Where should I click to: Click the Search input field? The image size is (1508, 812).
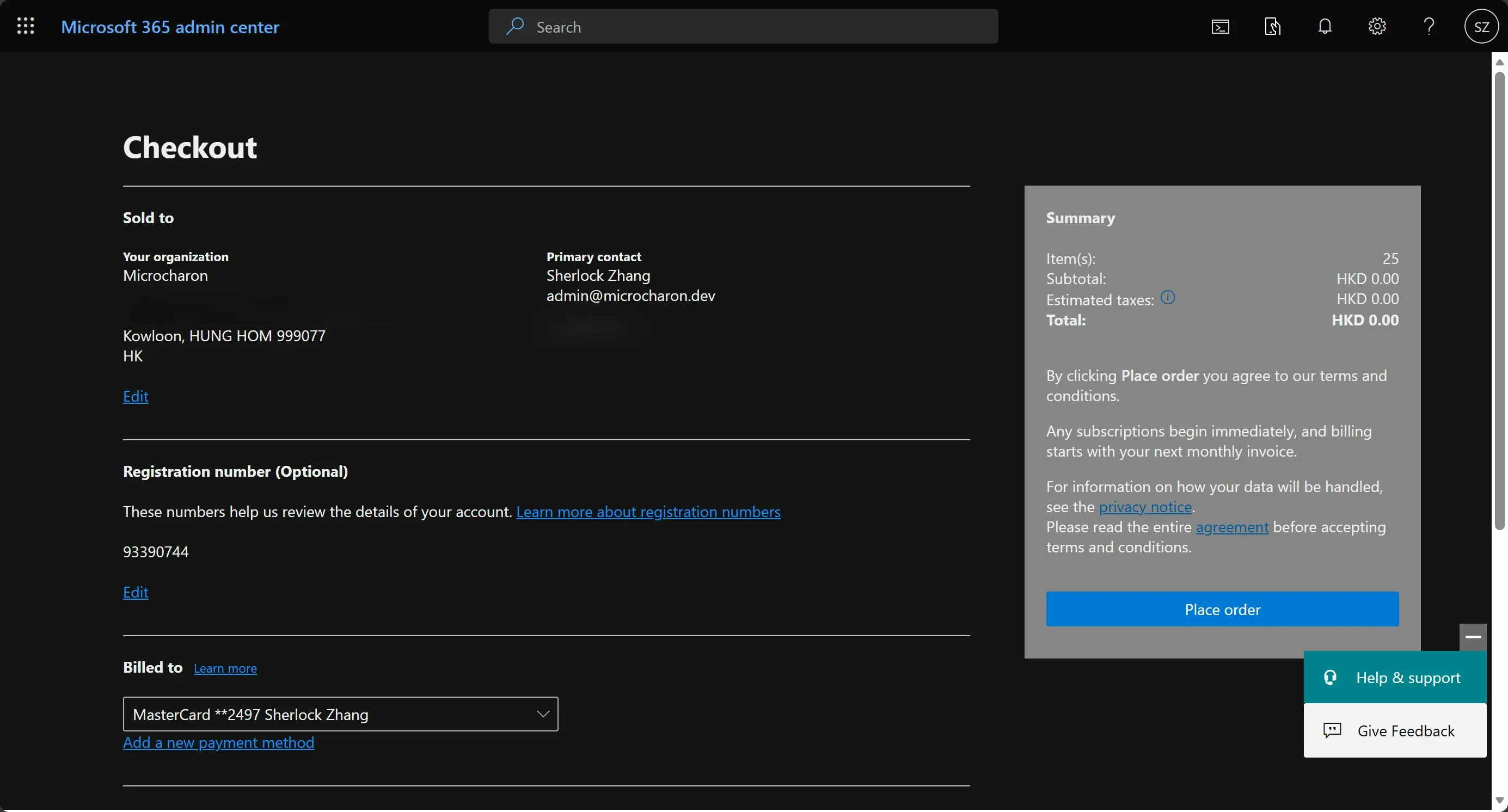click(x=744, y=27)
